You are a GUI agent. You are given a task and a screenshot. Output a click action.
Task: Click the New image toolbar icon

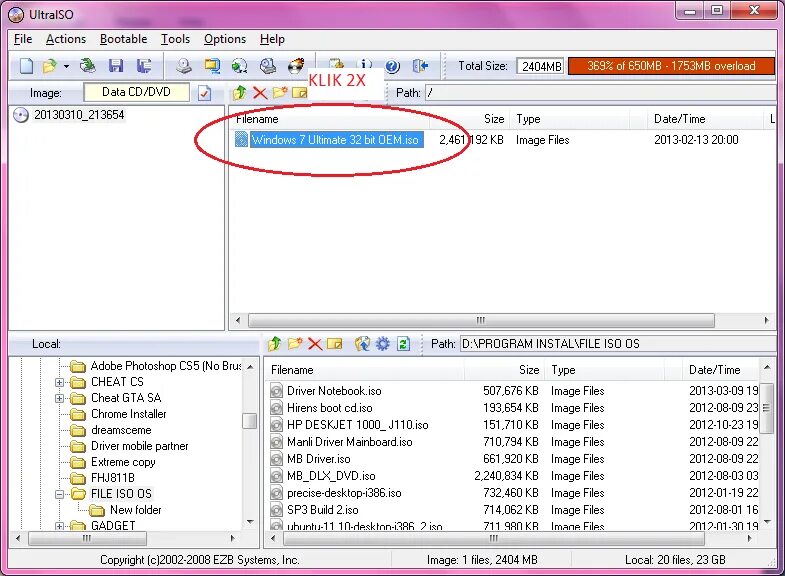point(26,66)
